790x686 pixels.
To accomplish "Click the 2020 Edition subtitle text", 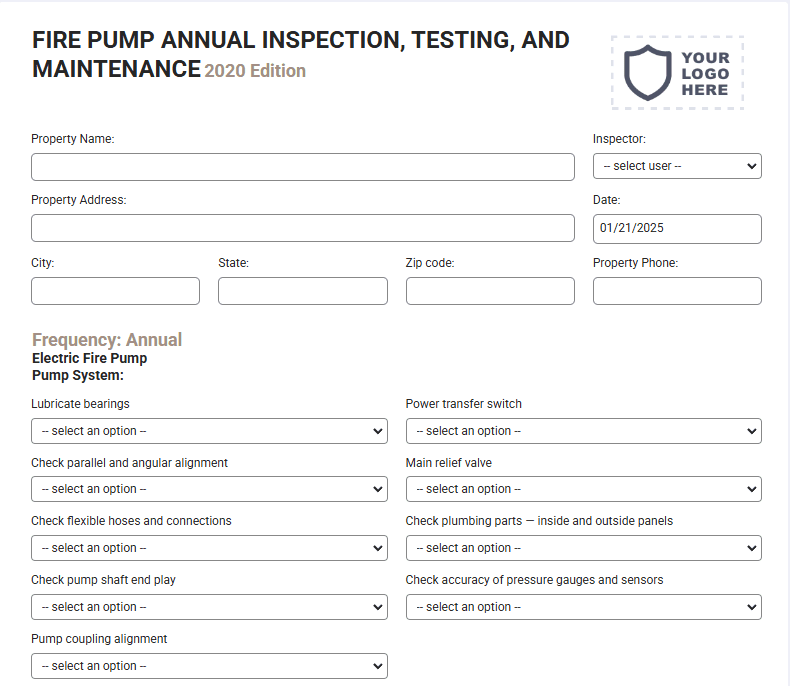I will coord(255,71).
